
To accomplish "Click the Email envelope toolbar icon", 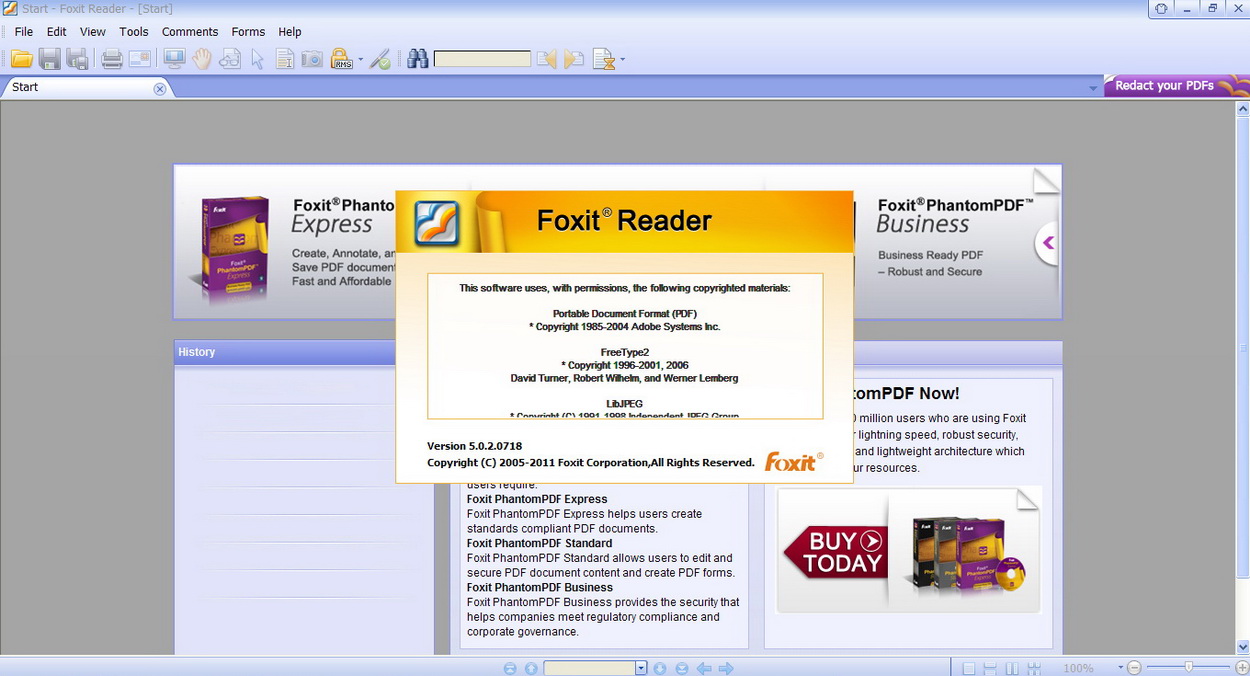I will pyautogui.click(x=140, y=59).
